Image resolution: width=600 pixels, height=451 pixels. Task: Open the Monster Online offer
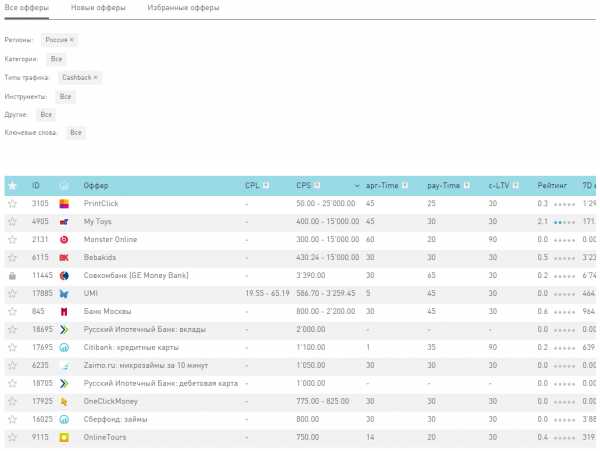110,239
